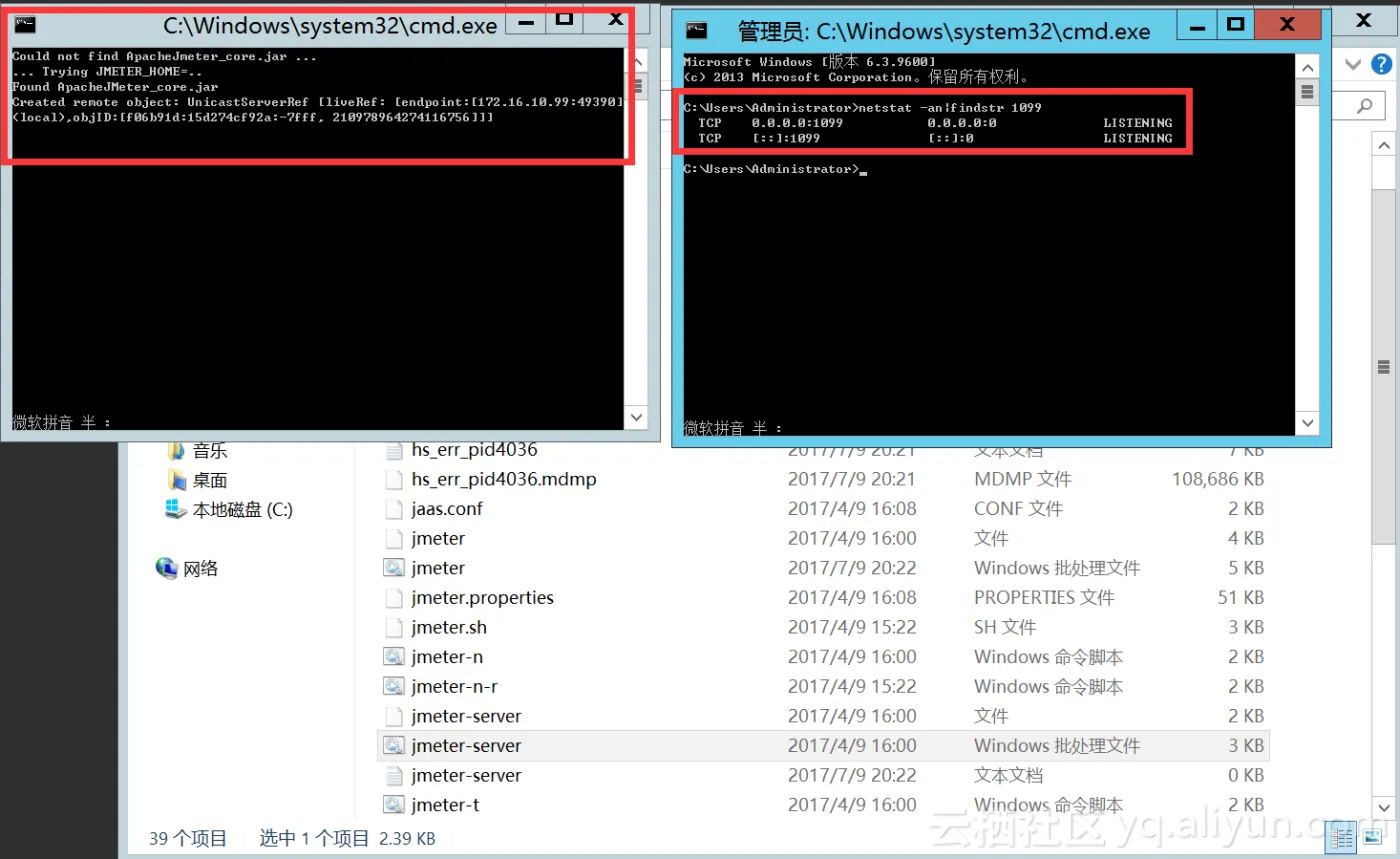This screenshot has height=859, width=1400.
Task: Click the 本地磁盘 (C:) drive icon
Action: point(176,510)
